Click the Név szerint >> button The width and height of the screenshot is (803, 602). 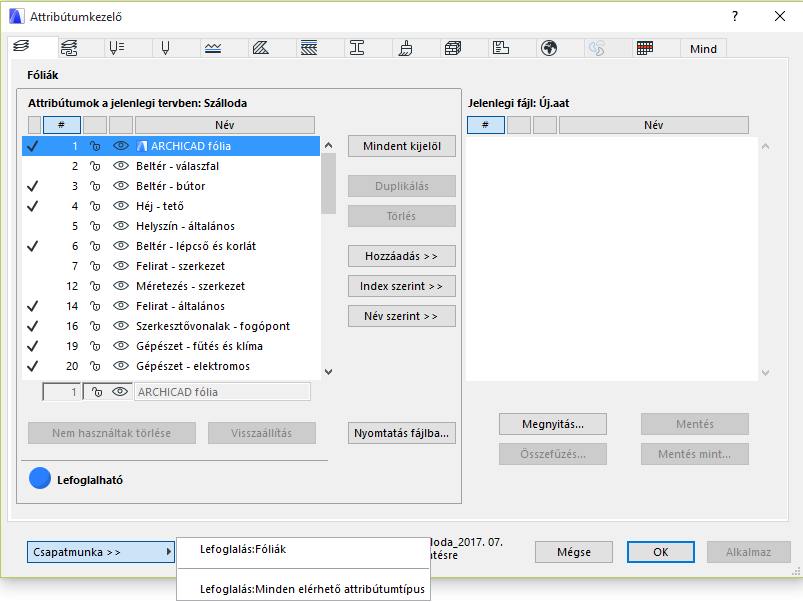point(402,316)
